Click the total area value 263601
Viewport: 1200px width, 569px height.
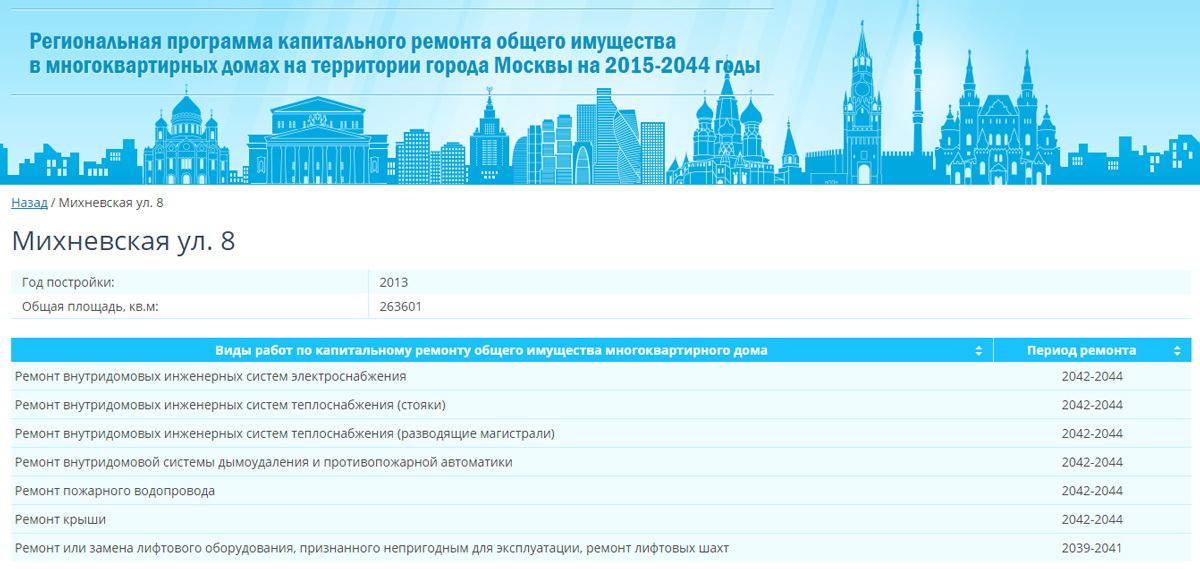tap(401, 307)
